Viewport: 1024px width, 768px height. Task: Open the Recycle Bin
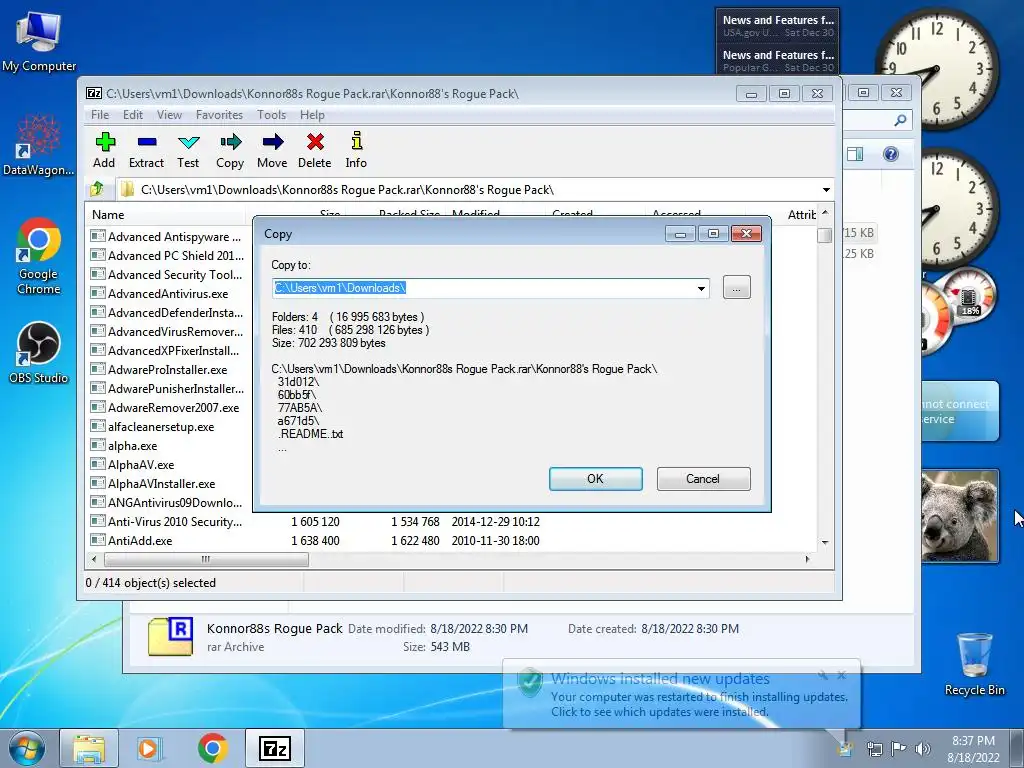(974, 664)
